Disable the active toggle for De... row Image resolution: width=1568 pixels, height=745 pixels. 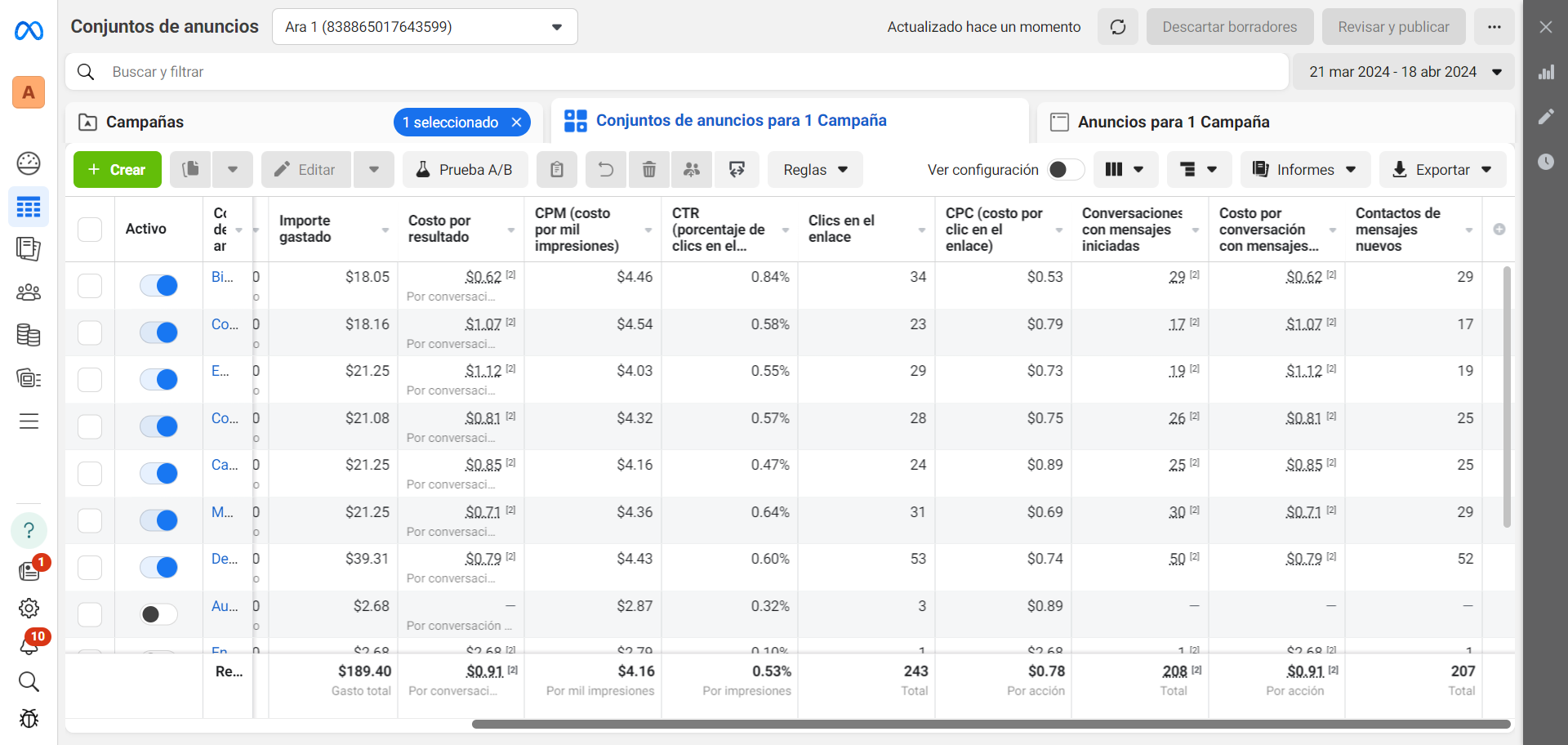(x=158, y=567)
